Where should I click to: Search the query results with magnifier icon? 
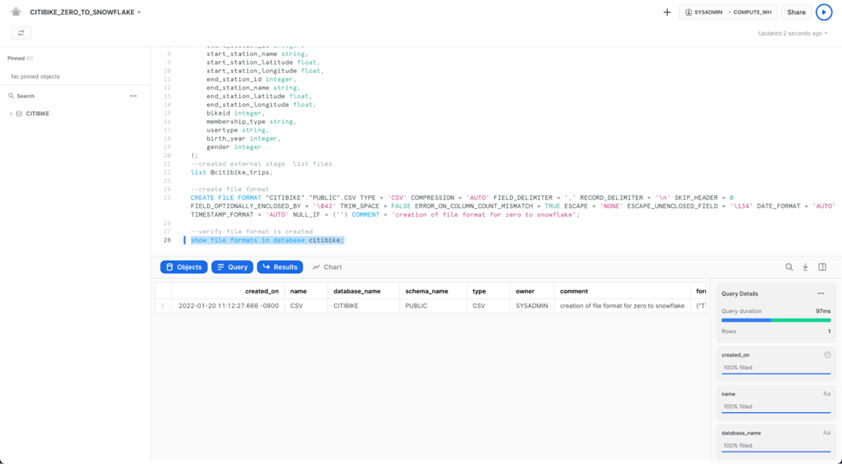click(789, 267)
